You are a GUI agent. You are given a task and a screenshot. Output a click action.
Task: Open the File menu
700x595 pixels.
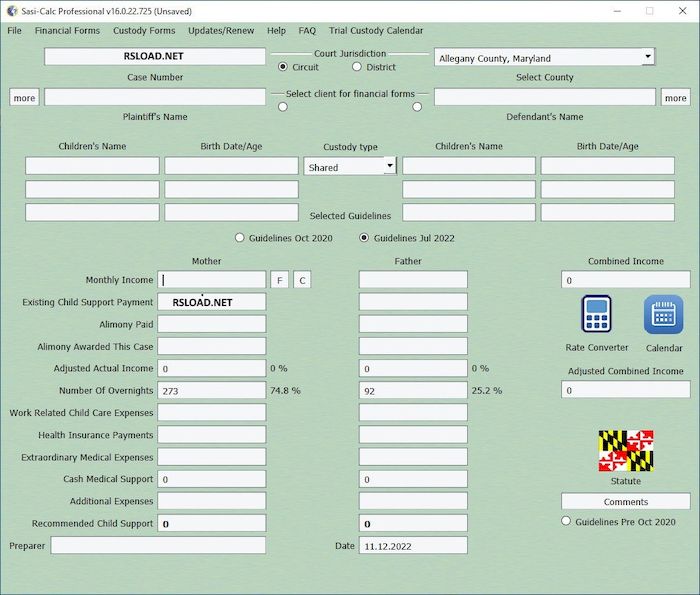[x=14, y=30]
